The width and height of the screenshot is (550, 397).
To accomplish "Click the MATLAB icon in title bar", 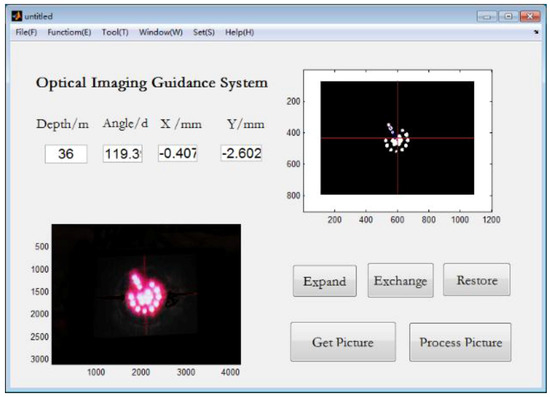I will pos(16,16).
